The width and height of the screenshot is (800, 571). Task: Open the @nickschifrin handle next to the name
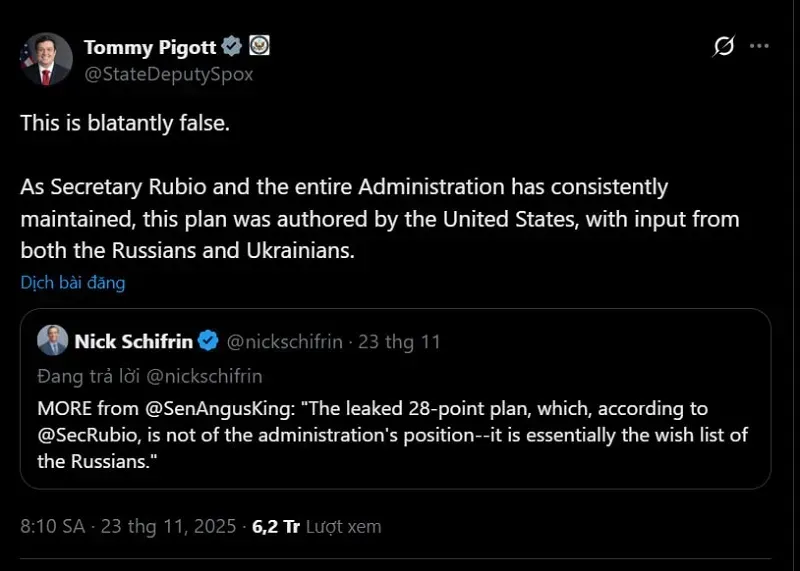285,342
